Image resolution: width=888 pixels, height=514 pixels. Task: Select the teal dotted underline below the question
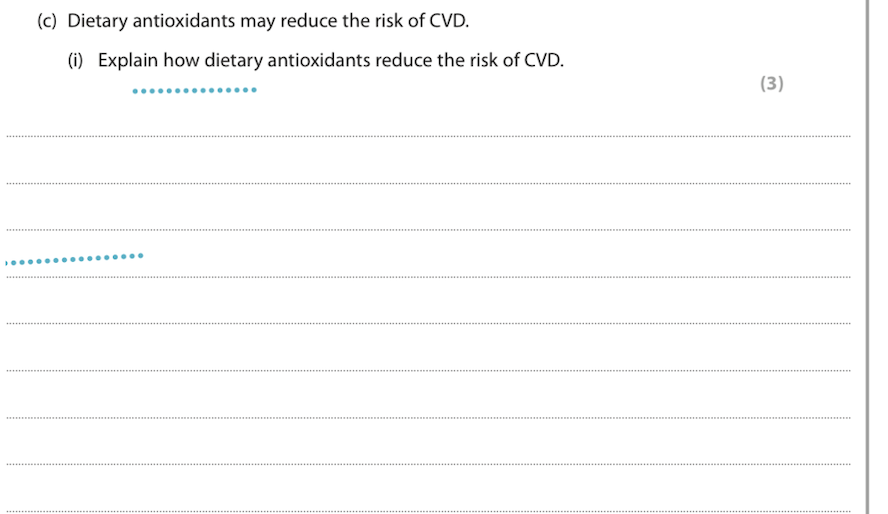point(195,91)
